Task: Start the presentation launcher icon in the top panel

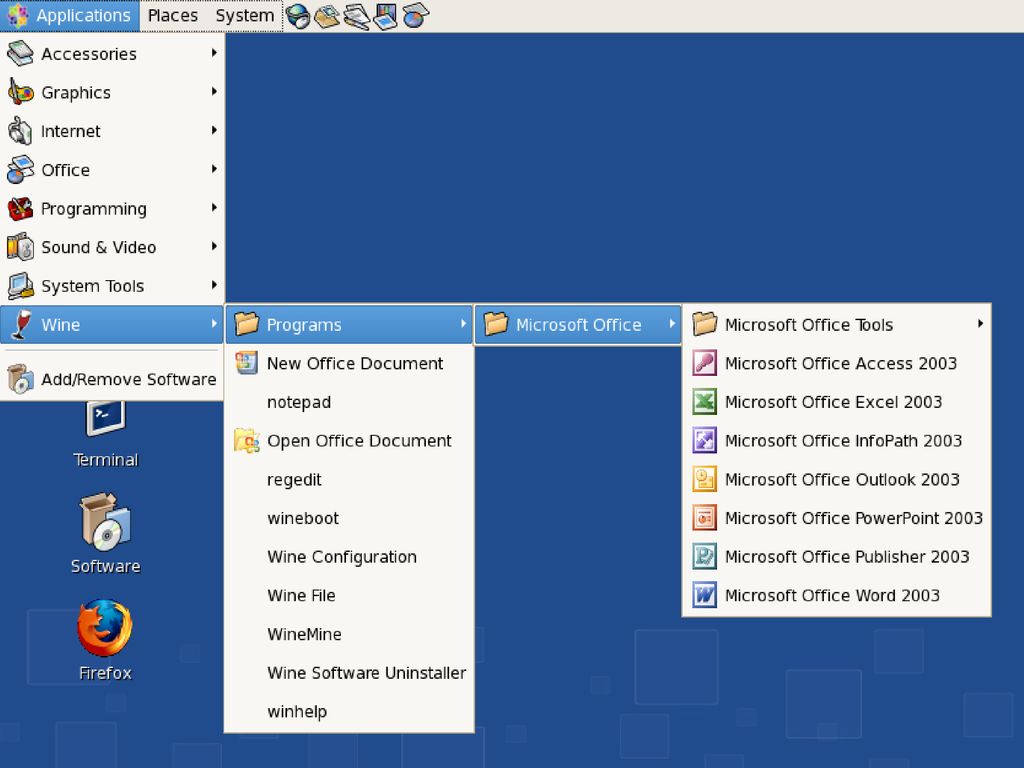Action: 385,16
